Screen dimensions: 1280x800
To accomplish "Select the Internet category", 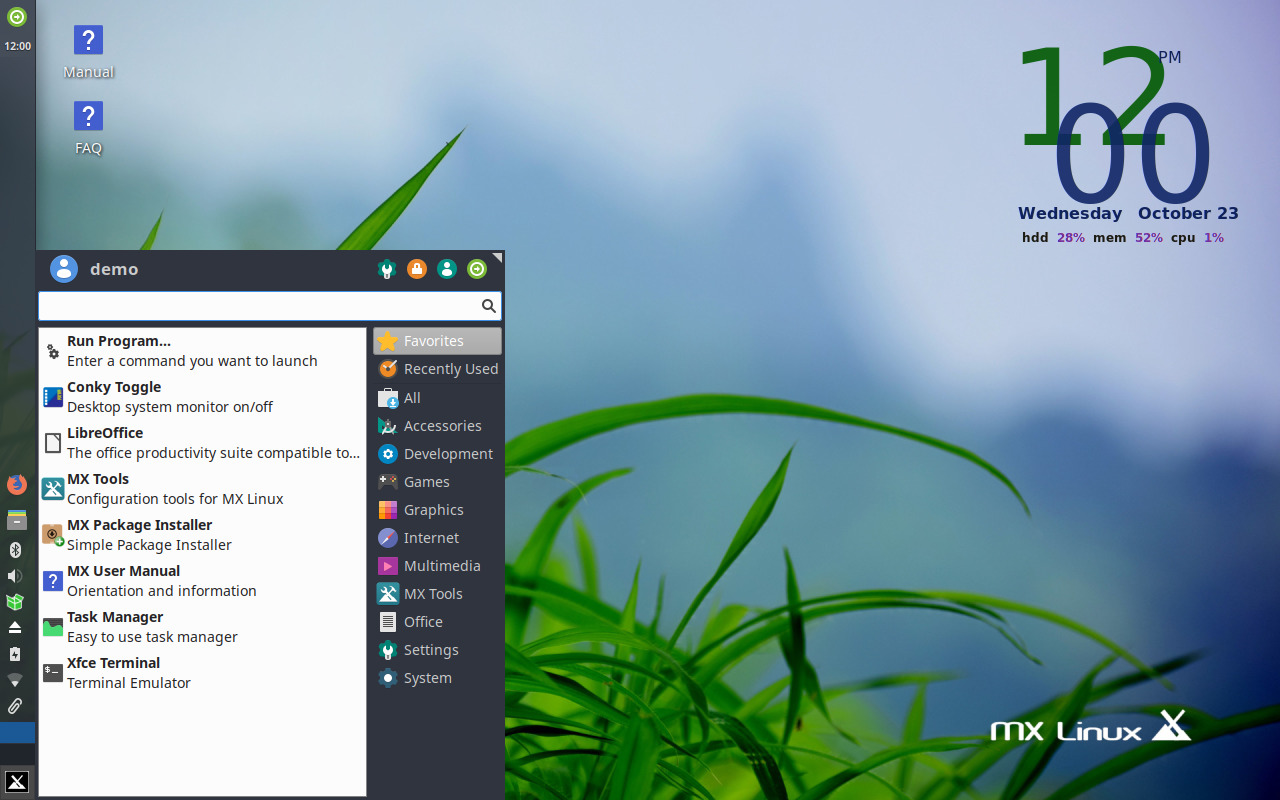I will (x=437, y=538).
